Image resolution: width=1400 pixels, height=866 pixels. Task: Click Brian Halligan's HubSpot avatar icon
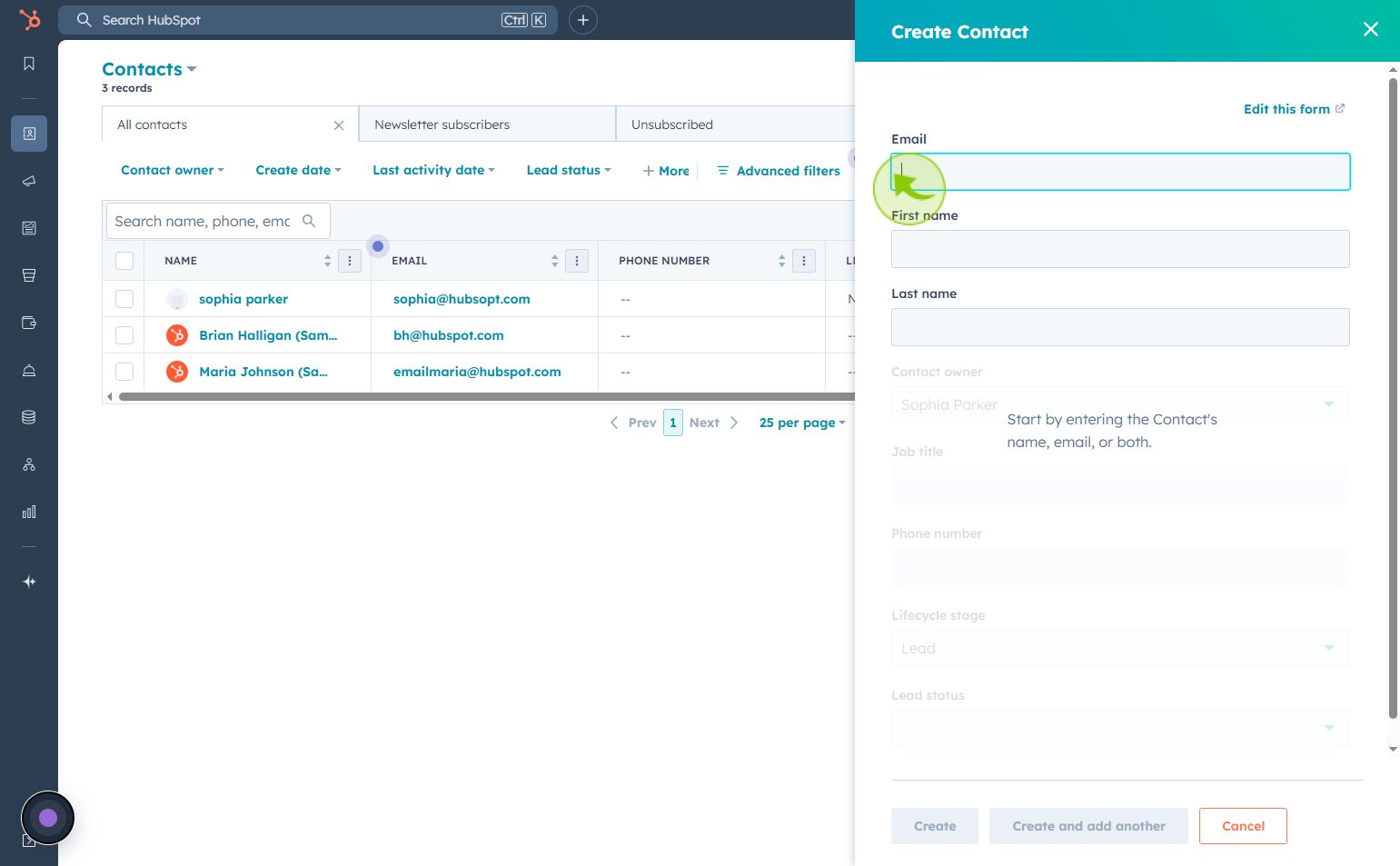(x=177, y=335)
